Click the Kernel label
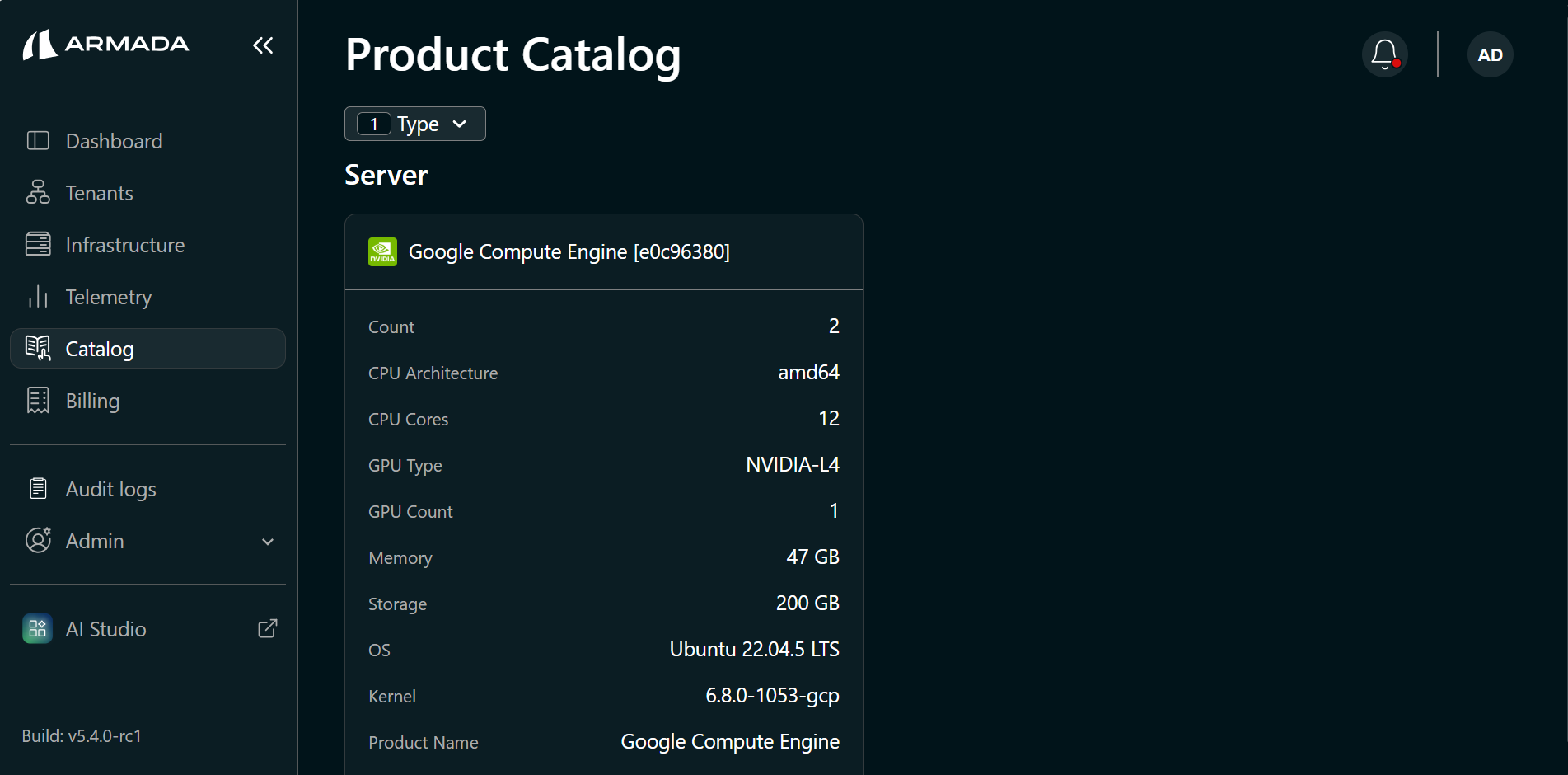The width and height of the screenshot is (1568, 775). pyautogui.click(x=391, y=696)
